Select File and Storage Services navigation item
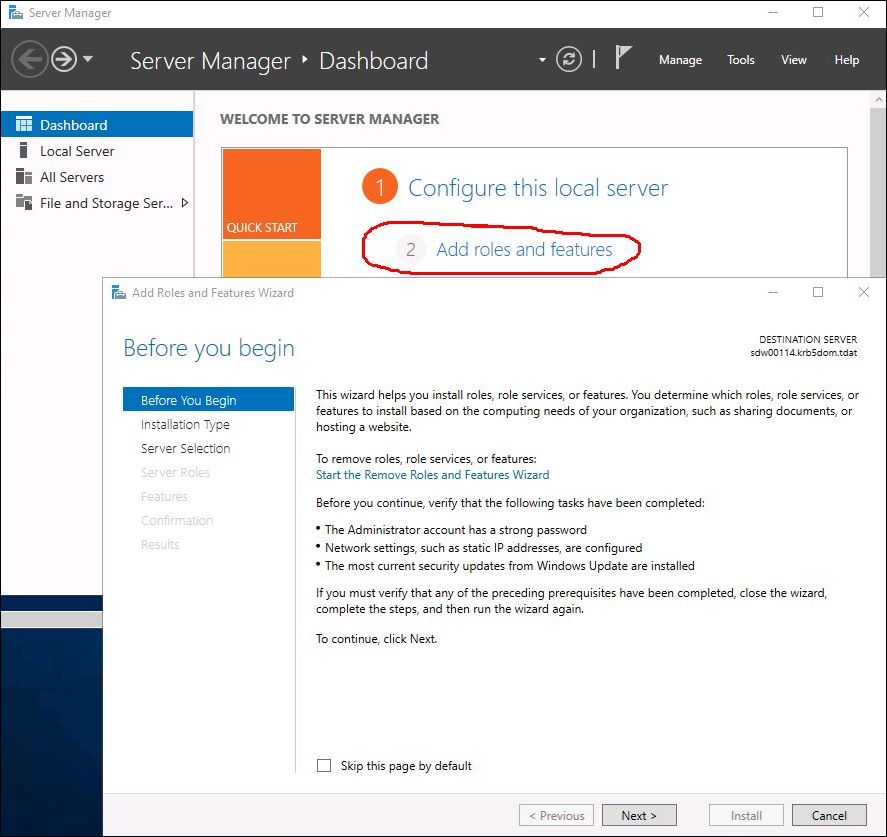887x837 pixels. 97,203
